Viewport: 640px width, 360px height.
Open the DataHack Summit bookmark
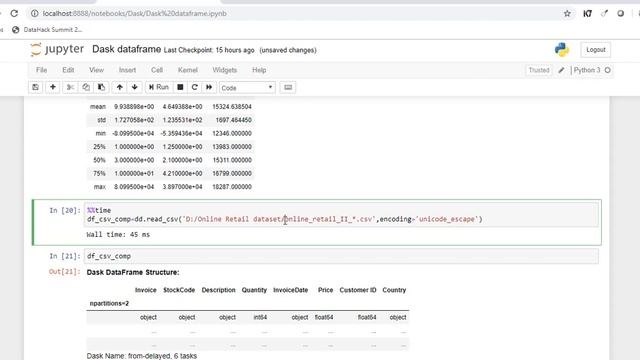point(47,29)
